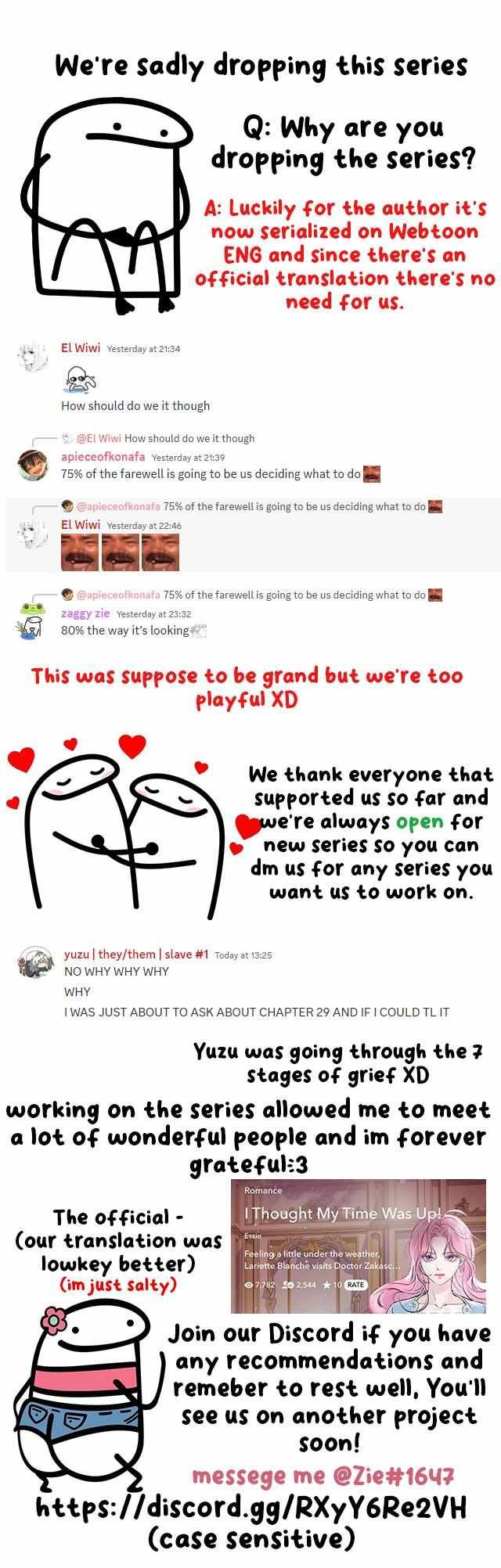Click the 'El Wiwi' username at 21:34
The height and width of the screenshot is (1568, 501).
pyautogui.click(x=81, y=348)
